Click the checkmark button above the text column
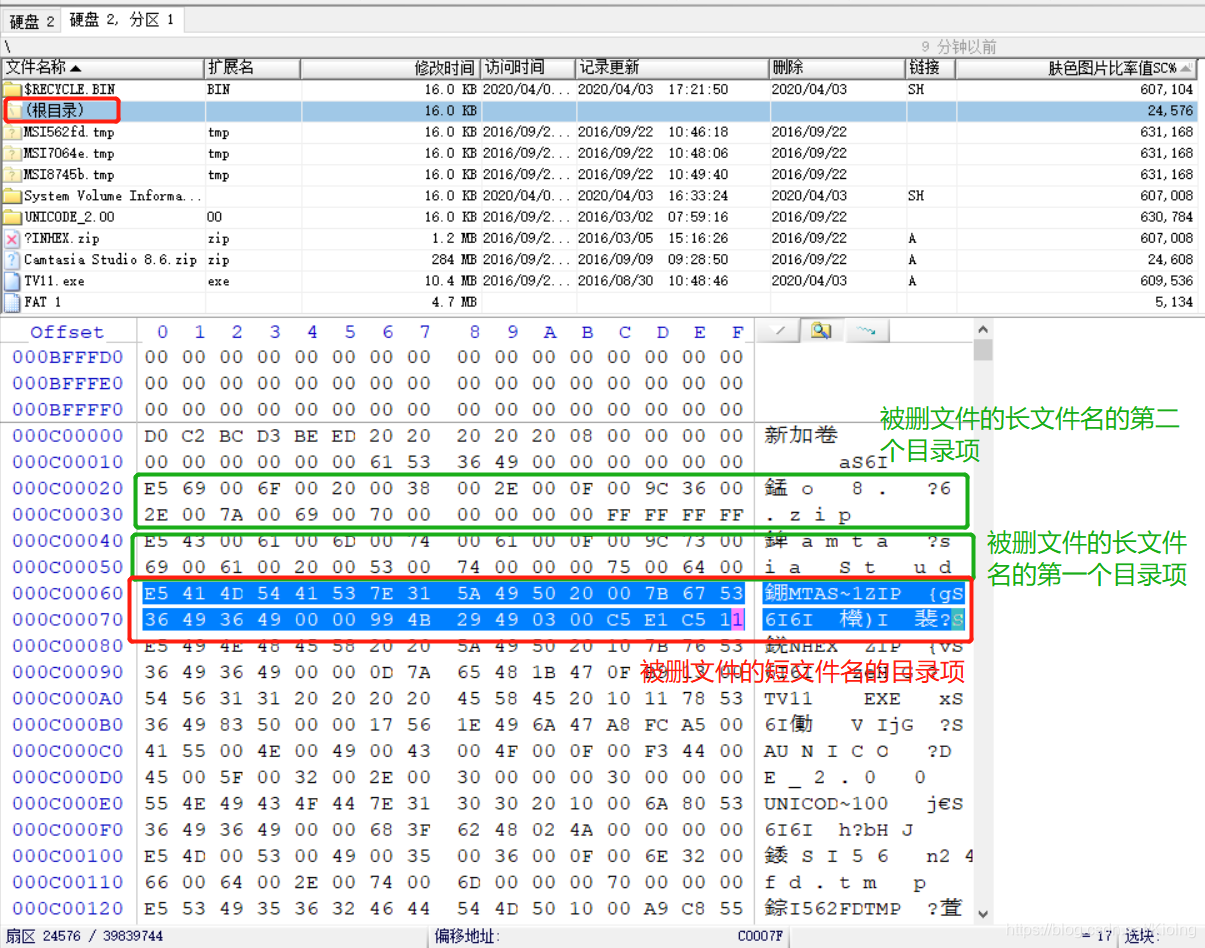The image size is (1205, 948). pyautogui.click(x=781, y=331)
